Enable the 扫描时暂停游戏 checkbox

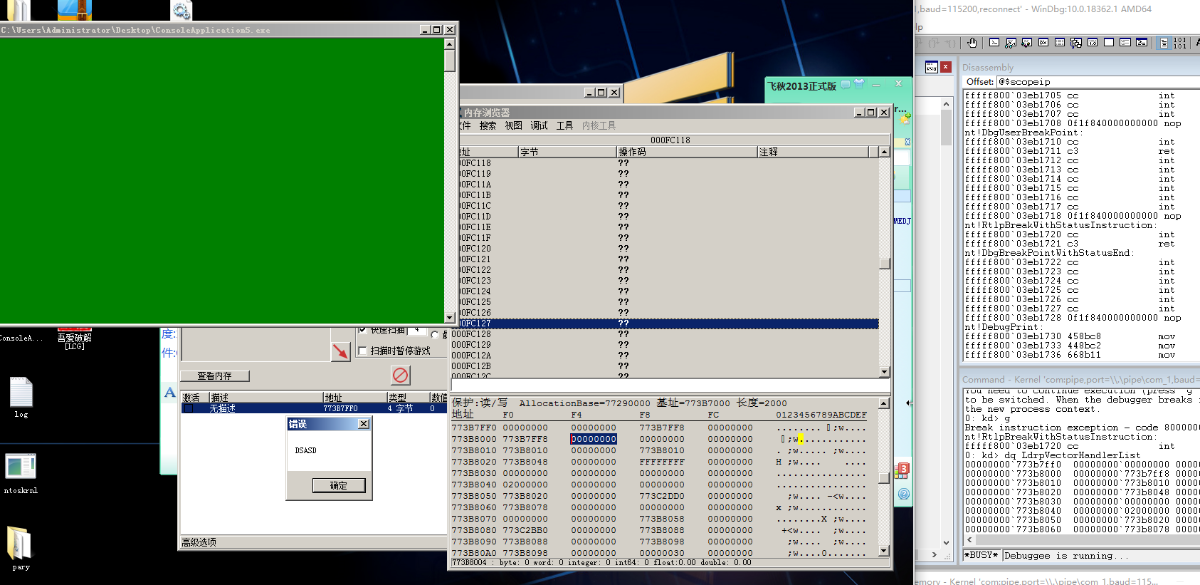pyautogui.click(x=362, y=350)
